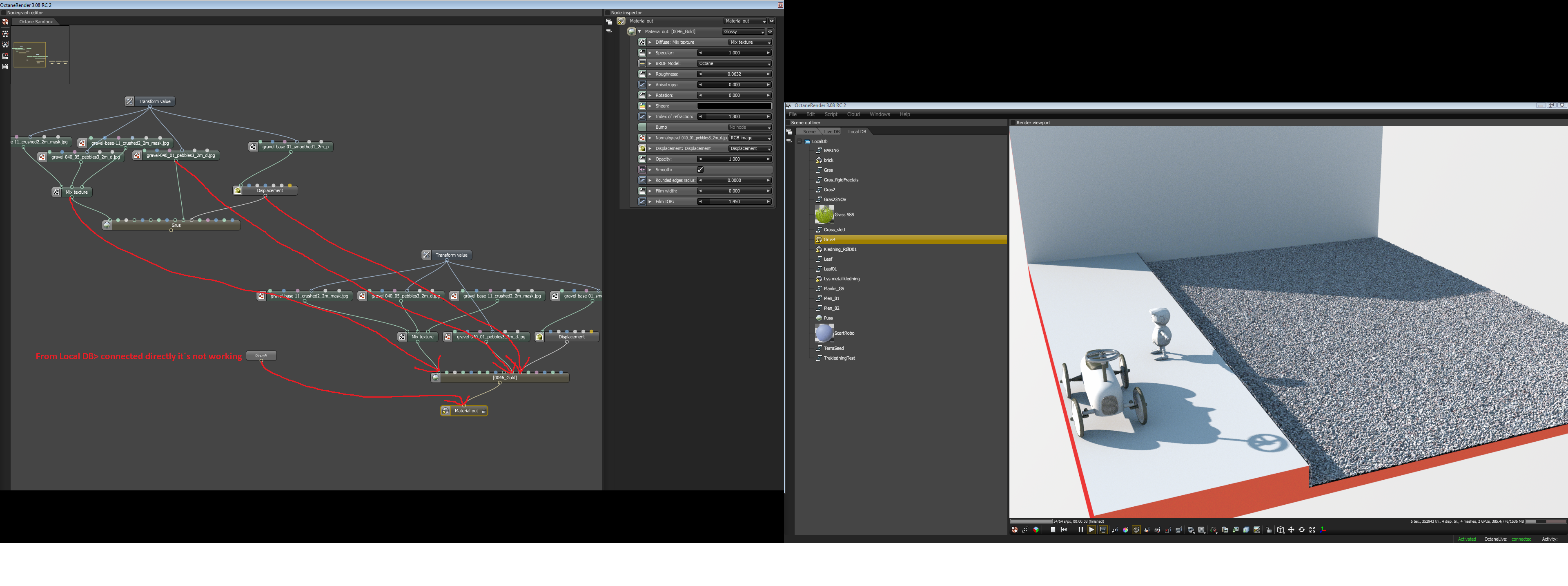The width and height of the screenshot is (1568, 586).
Task: Switch to the Live DB tab
Action: click(831, 132)
